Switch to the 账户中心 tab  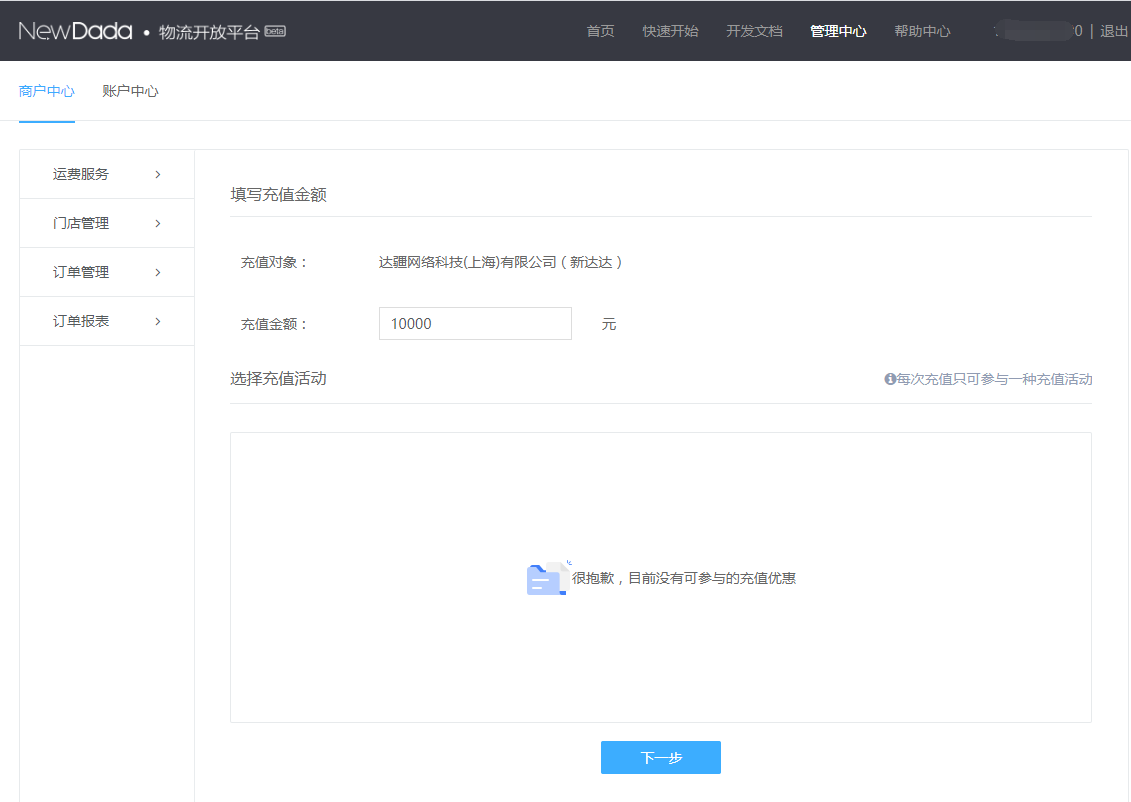coord(130,91)
